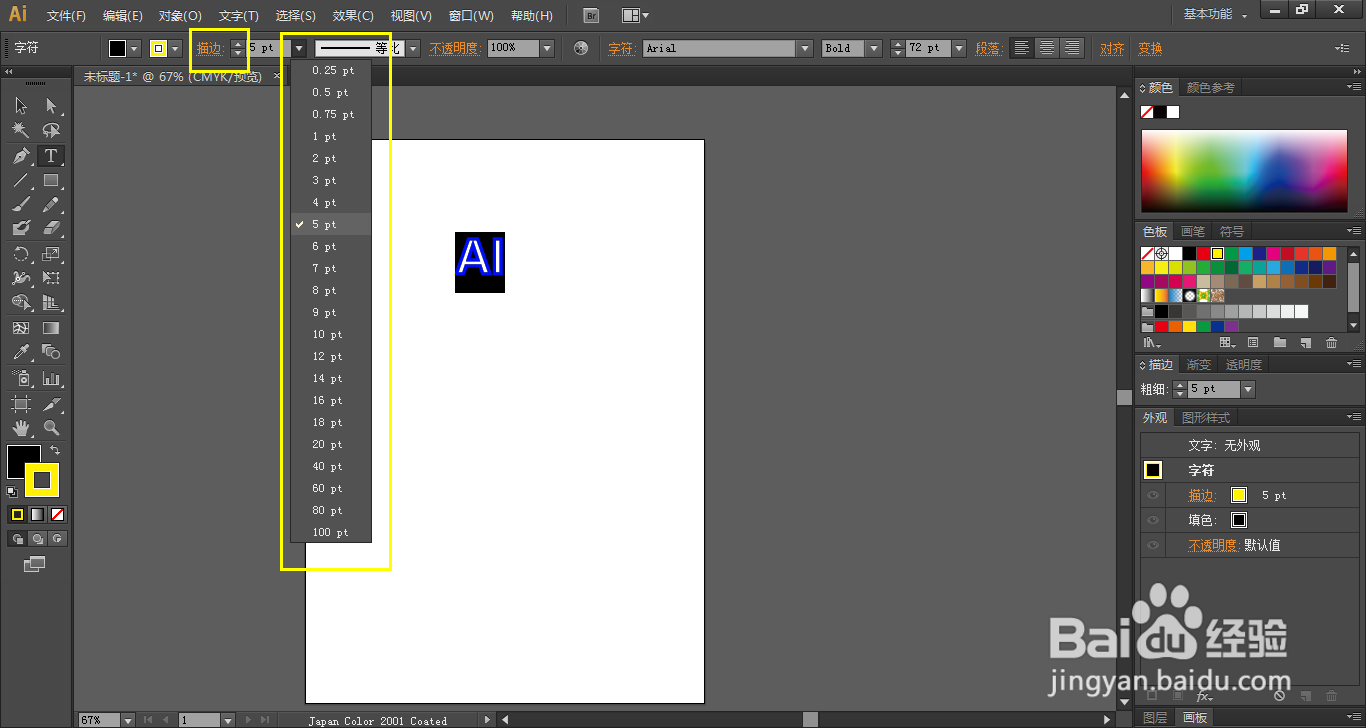
Task: Select the Pencil tool
Action: [51, 204]
